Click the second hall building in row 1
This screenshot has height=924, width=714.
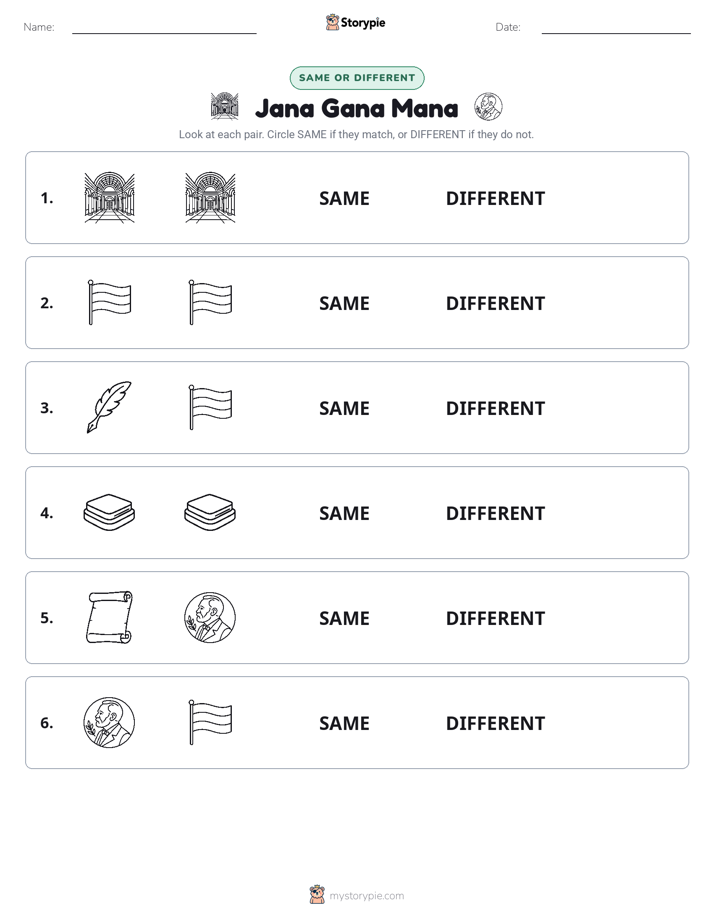point(210,197)
